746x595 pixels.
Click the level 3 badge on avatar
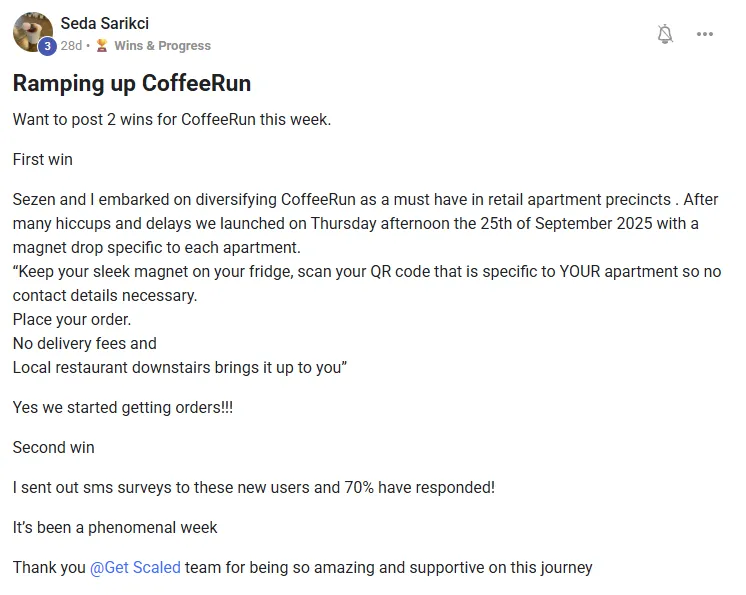tap(47, 46)
